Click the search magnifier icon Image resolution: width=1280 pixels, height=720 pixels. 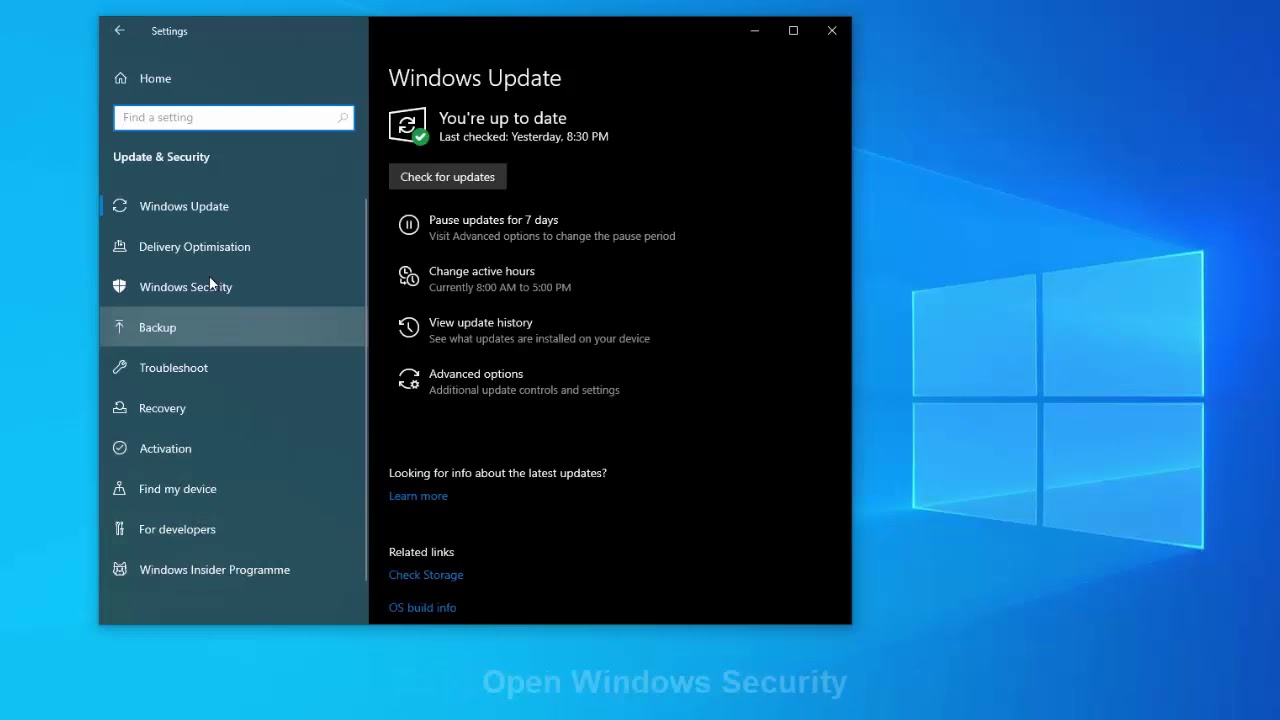tap(343, 118)
